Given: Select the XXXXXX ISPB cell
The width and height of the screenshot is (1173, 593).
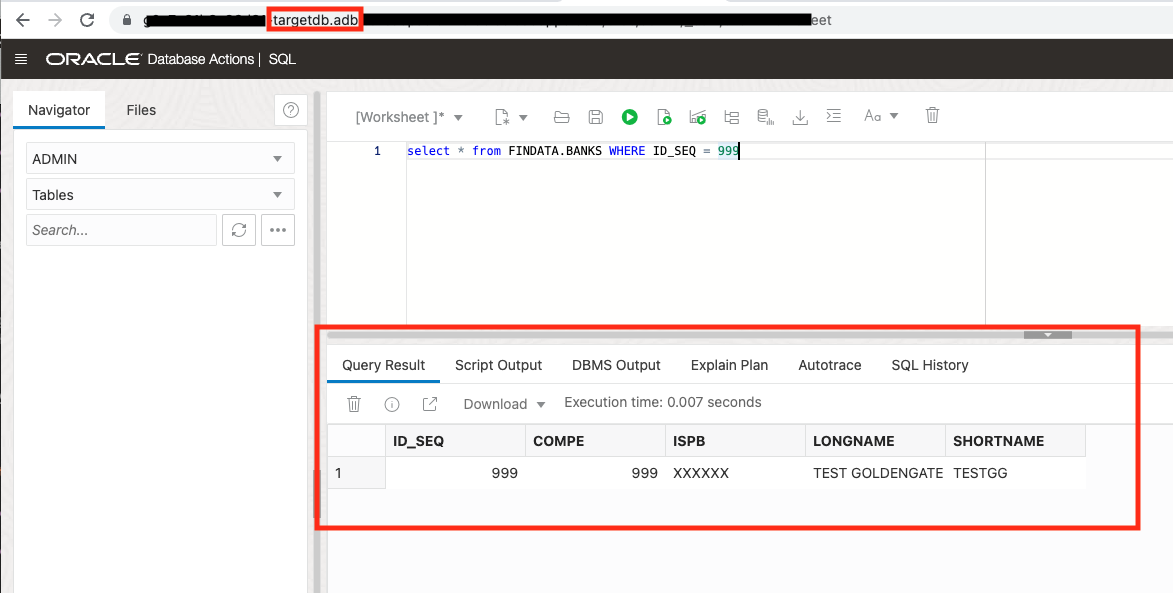Looking at the screenshot, I should [735, 473].
